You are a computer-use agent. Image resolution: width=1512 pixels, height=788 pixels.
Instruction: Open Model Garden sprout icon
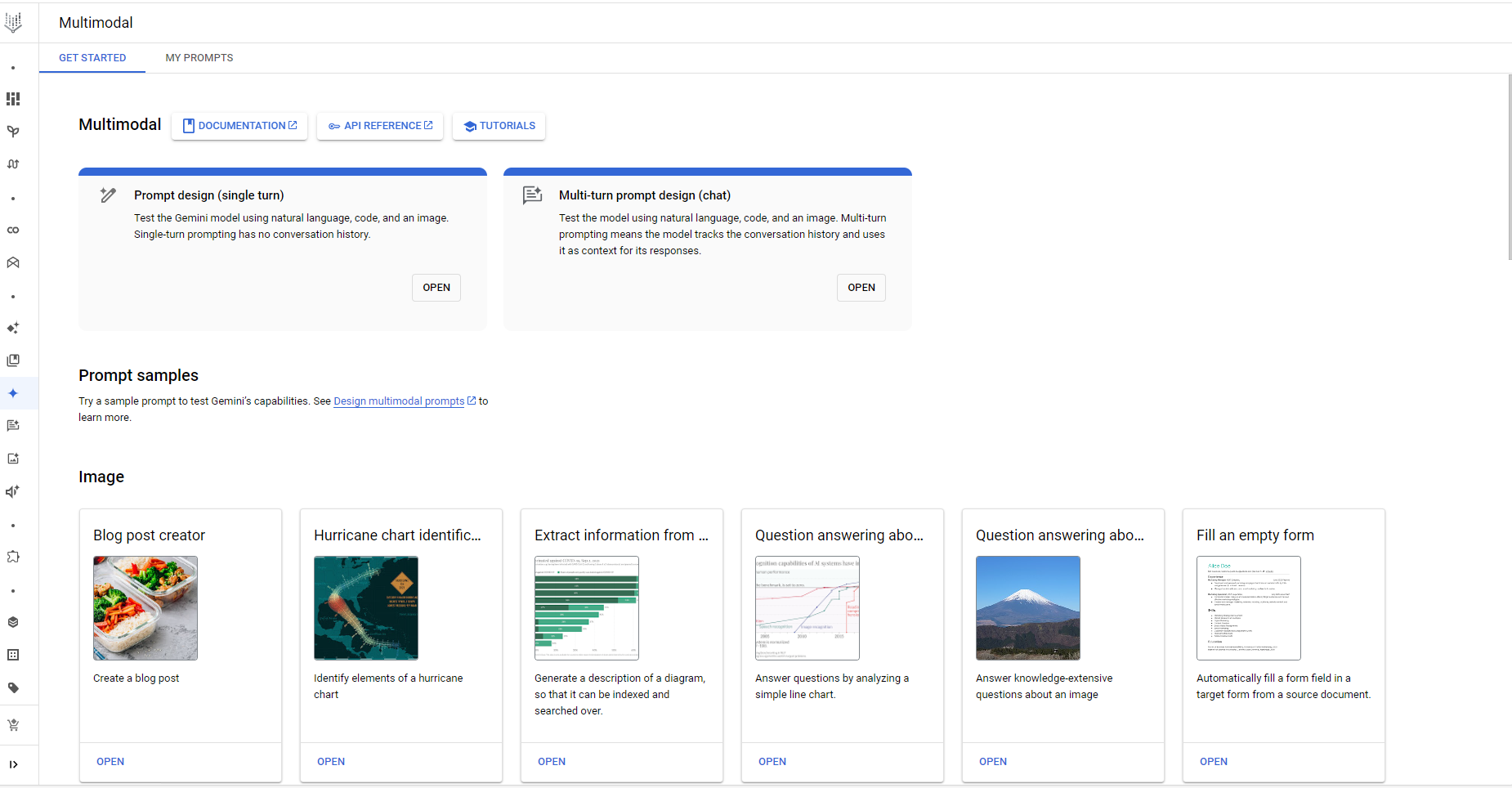13,132
